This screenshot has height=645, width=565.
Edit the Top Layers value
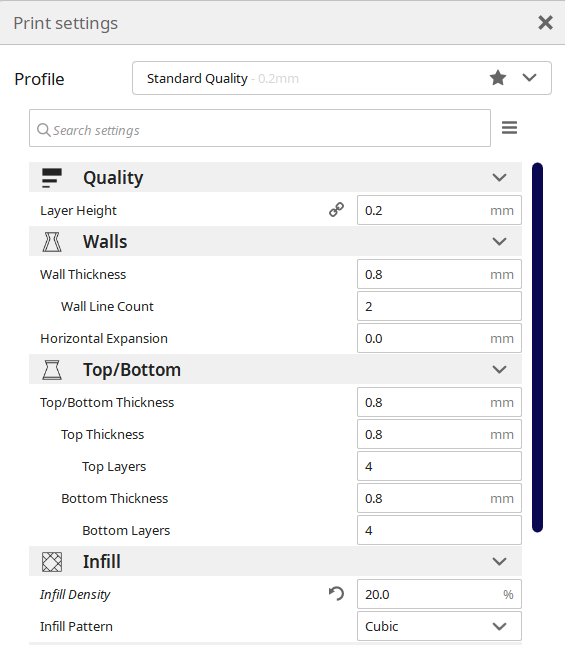pos(439,466)
